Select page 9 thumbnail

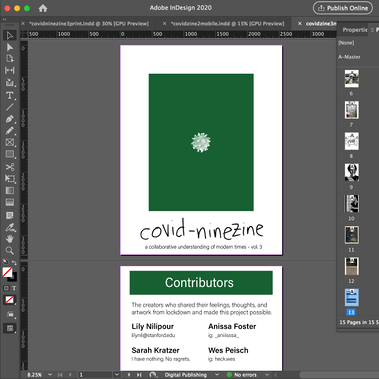[352, 172]
